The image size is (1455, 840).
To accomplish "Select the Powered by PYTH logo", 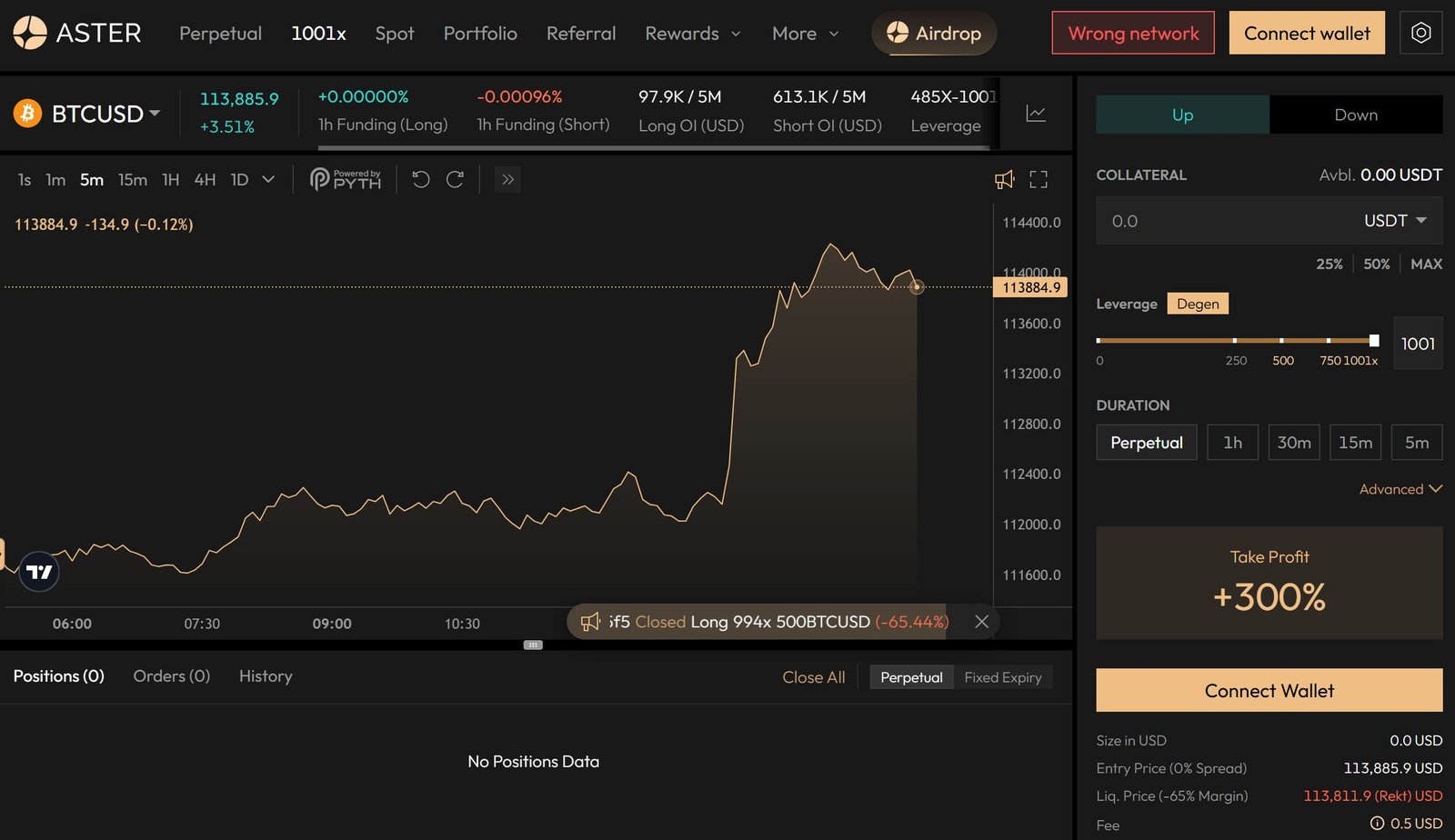I will (x=344, y=179).
